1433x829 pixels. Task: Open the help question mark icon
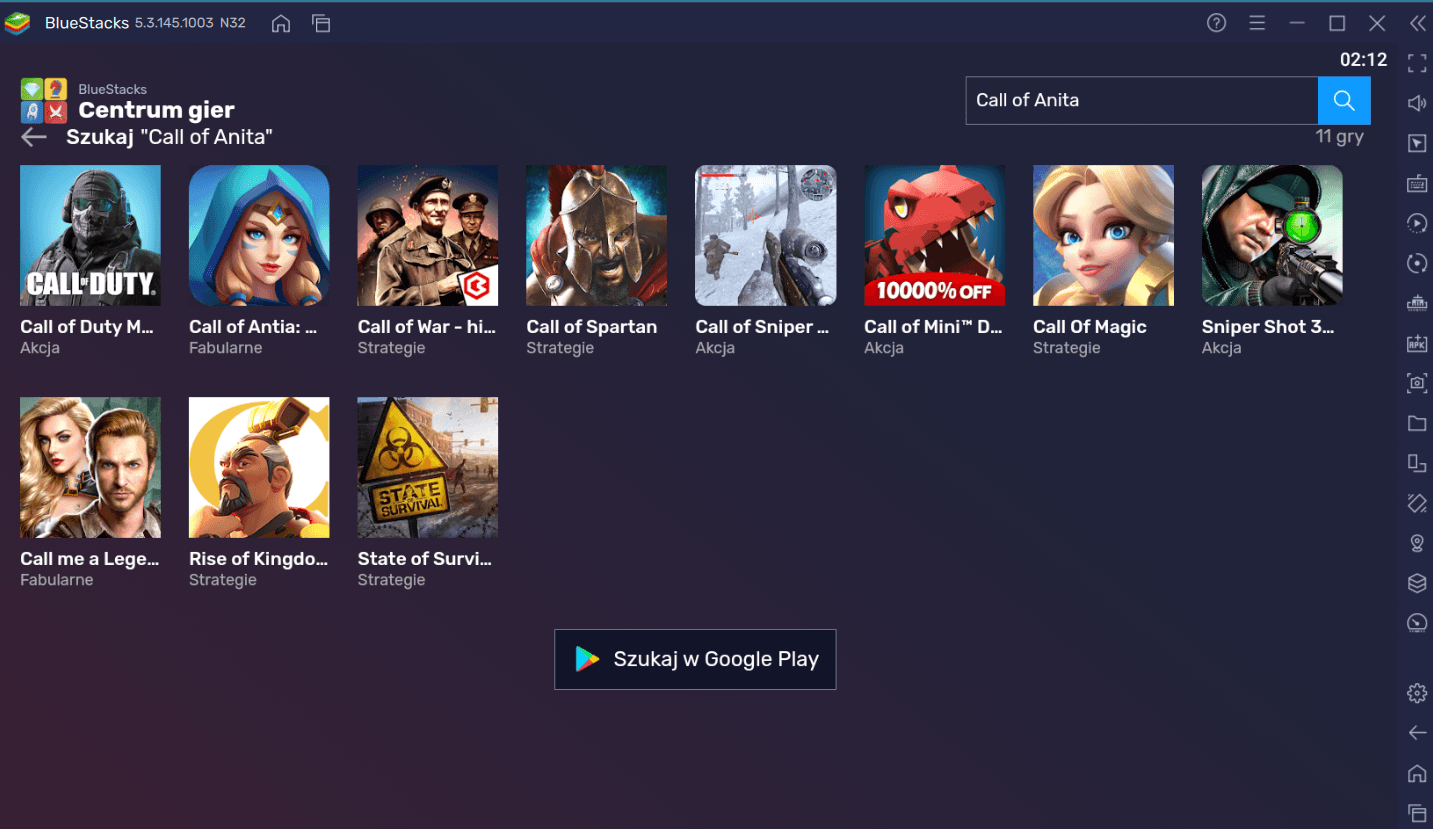pyautogui.click(x=1217, y=23)
